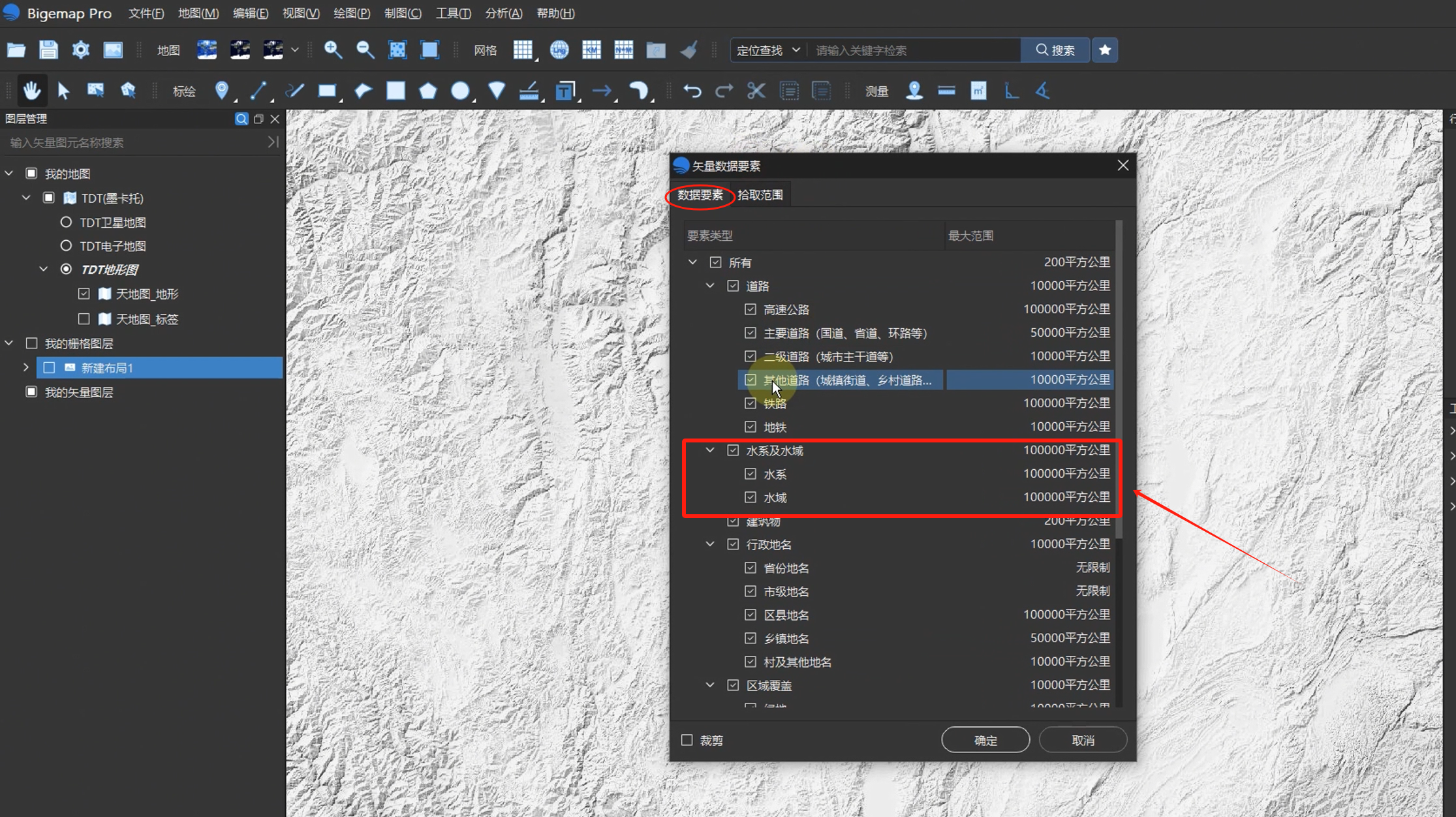Click the 取消 button
1456x817 pixels.
(x=1083, y=740)
